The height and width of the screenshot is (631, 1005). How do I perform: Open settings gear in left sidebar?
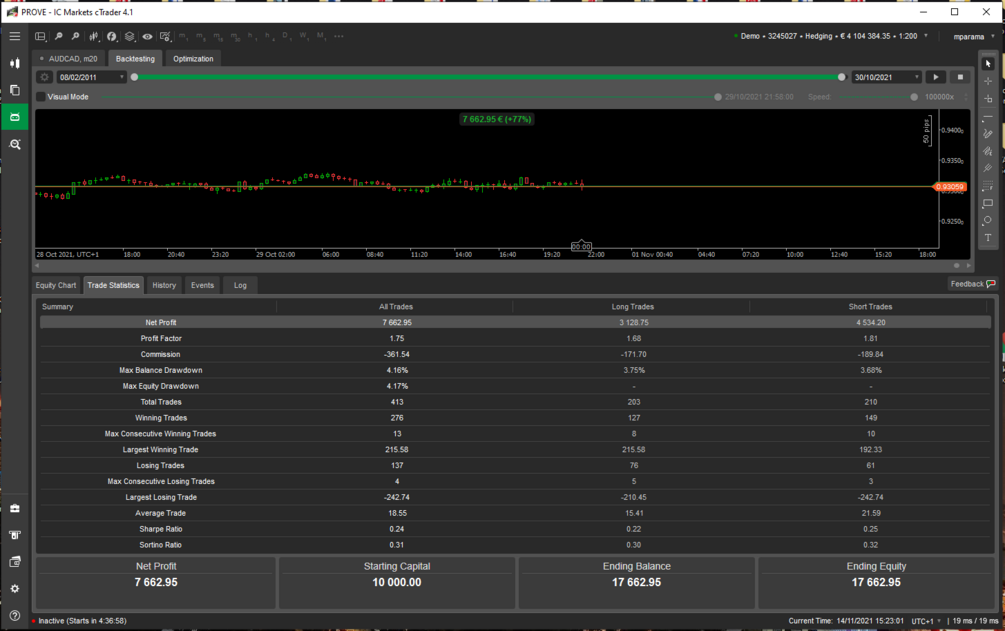[14, 589]
